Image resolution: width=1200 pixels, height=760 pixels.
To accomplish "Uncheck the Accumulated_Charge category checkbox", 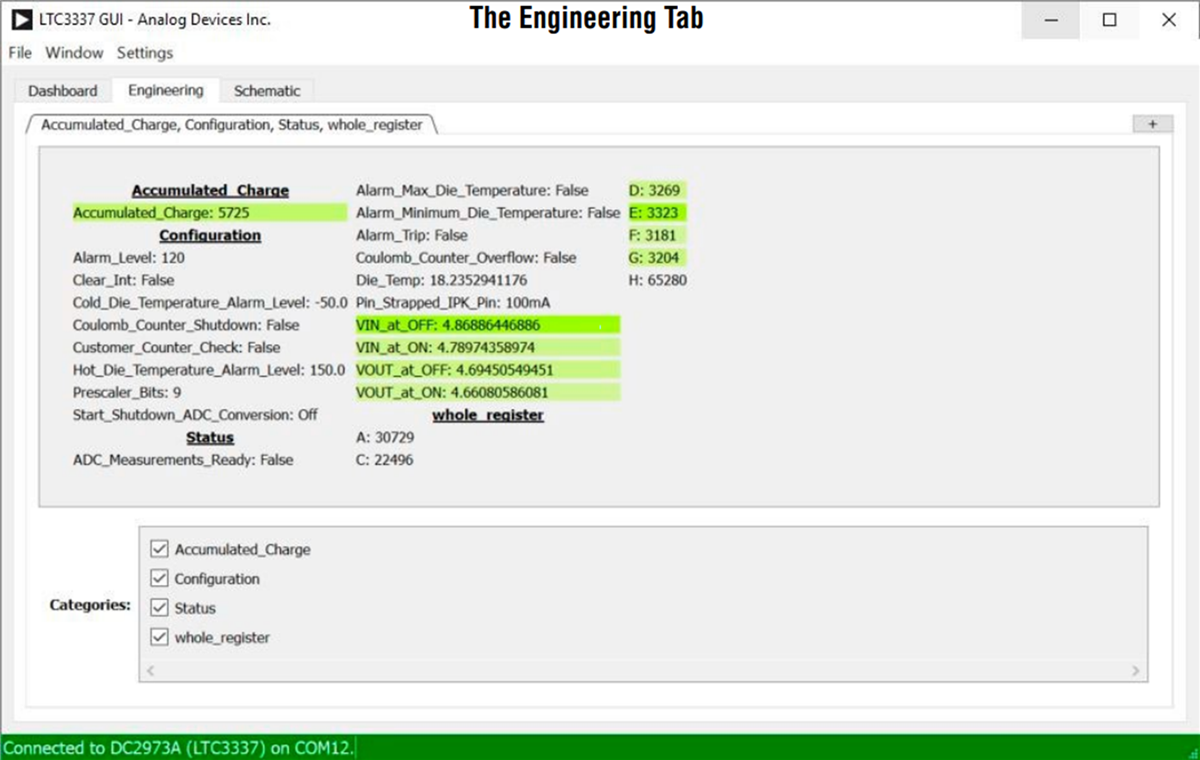I will click(x=158, y=549).
